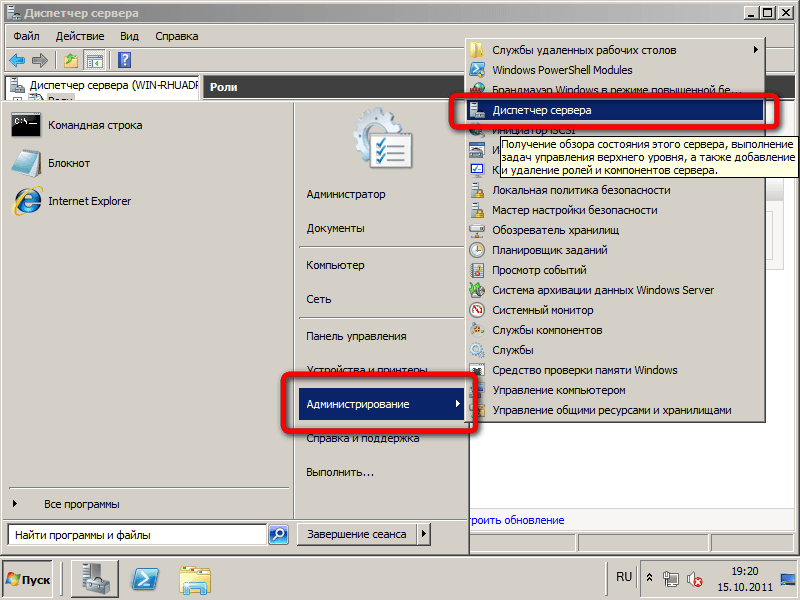
Task: Click the Службы gears icon
Action: (x=477, y=350)
